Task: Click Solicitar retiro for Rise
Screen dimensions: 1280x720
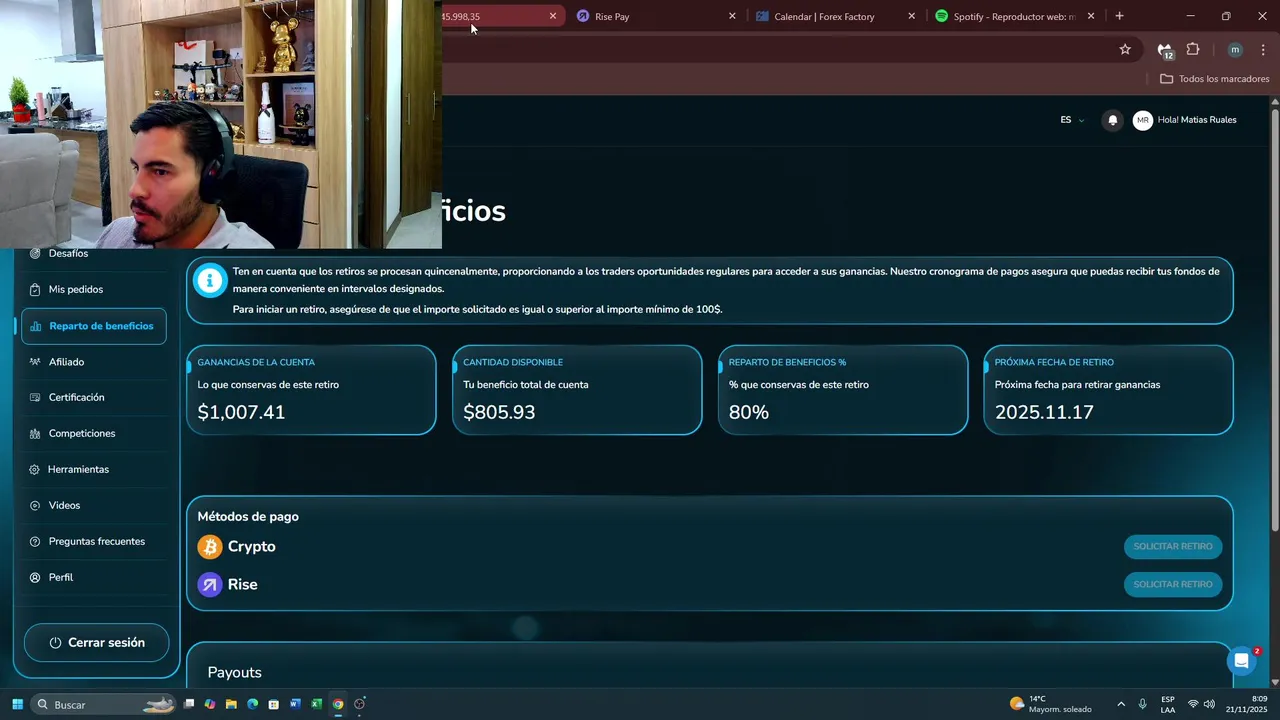Action: [1173, 584]
